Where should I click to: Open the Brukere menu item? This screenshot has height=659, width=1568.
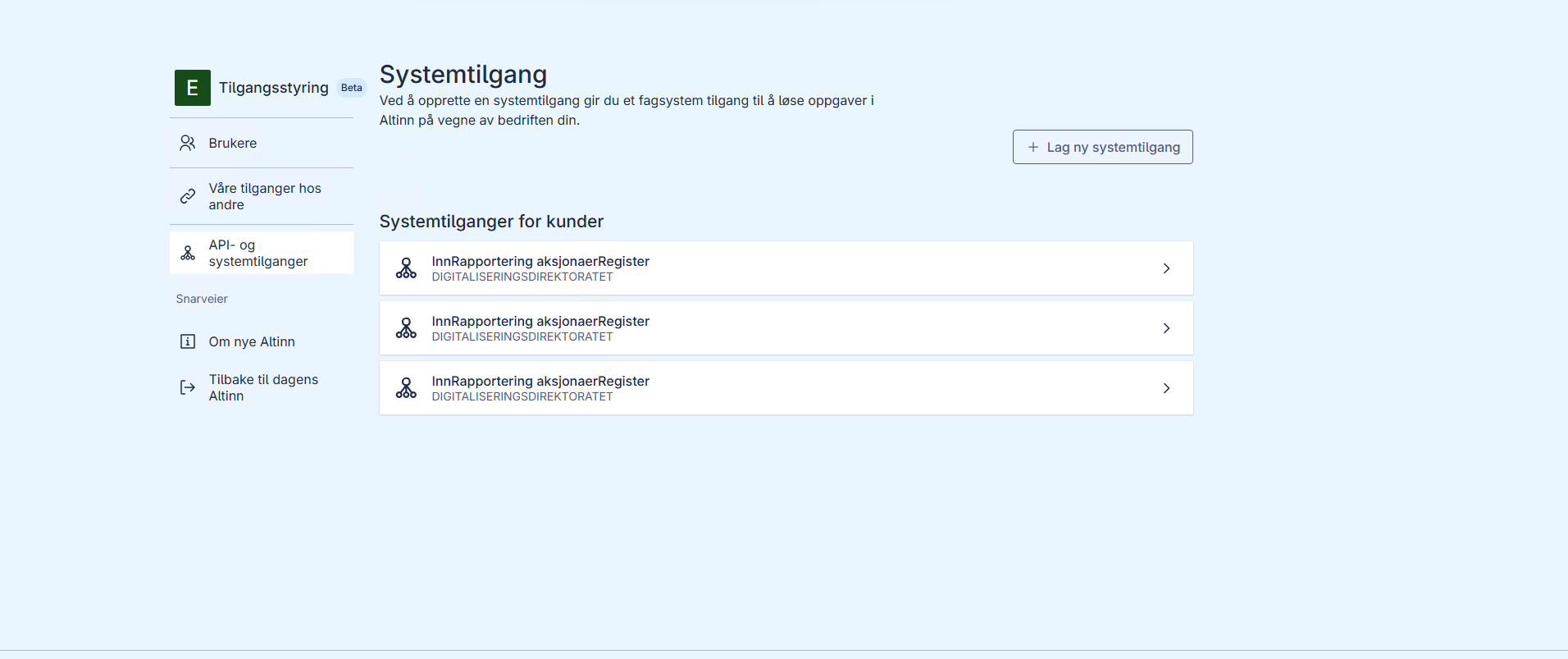(233, 143)
